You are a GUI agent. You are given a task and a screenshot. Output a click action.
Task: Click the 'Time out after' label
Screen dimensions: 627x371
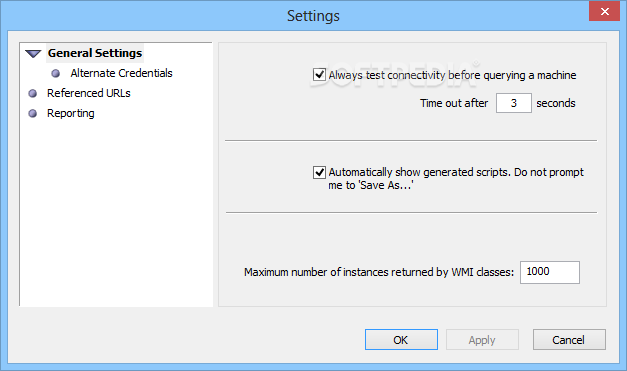point(454,103)
